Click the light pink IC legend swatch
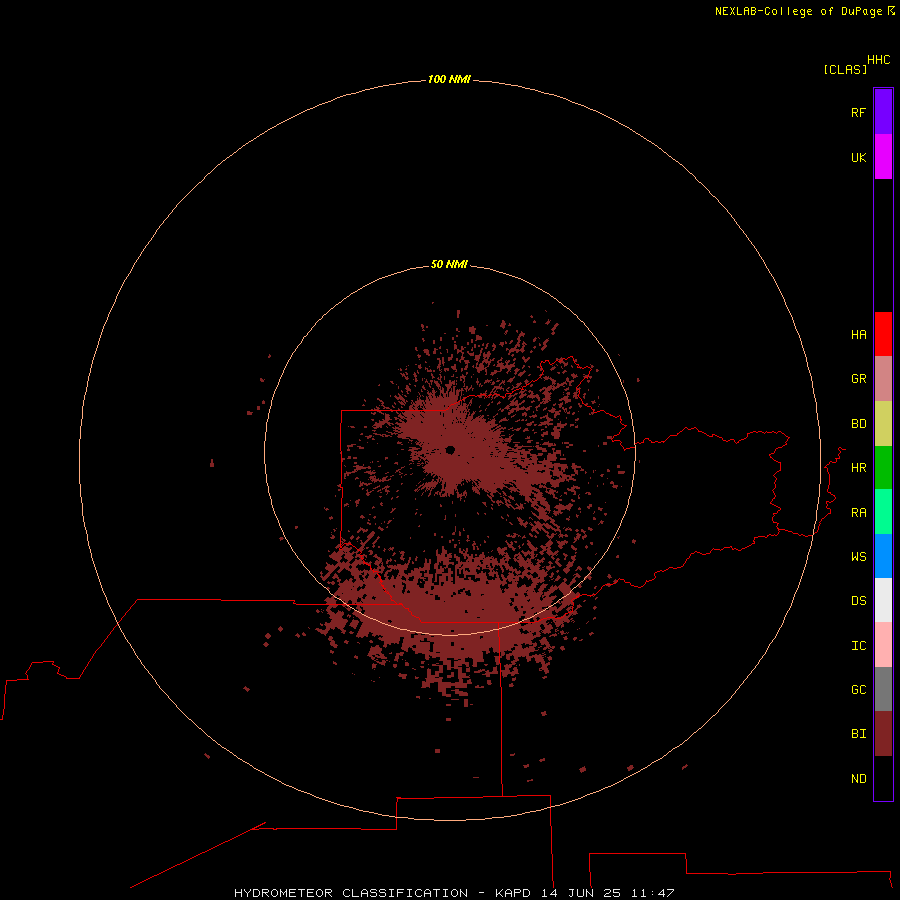This screenshot has height=900, width=900. pos(883,645)
